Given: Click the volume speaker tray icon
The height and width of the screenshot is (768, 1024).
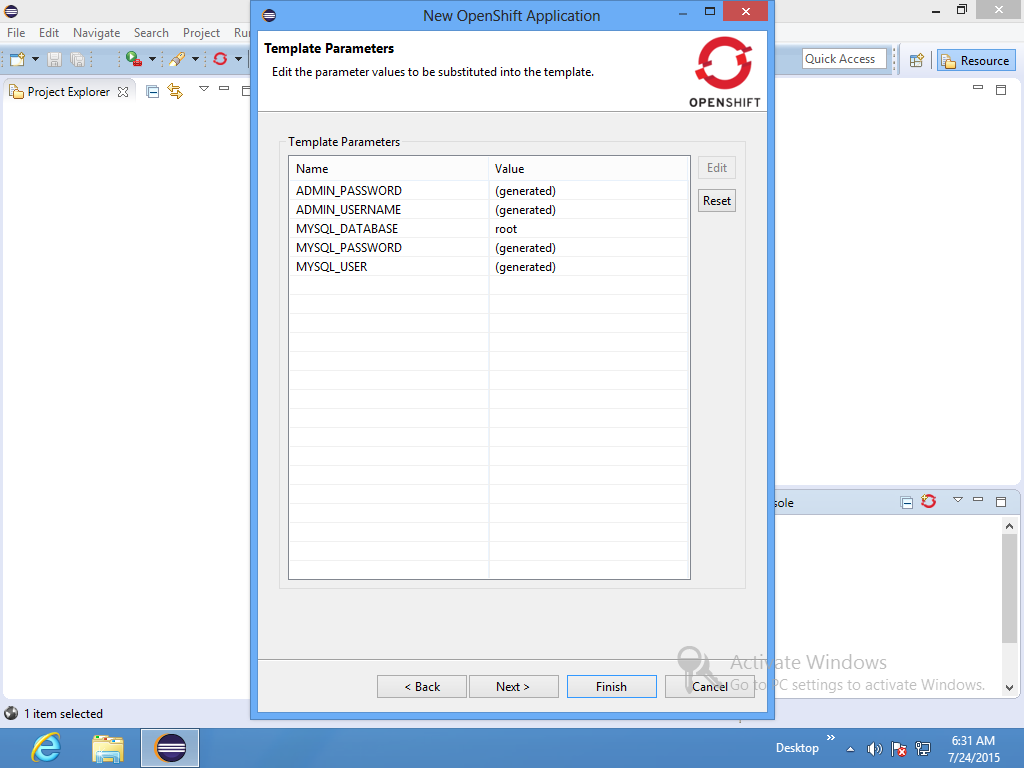Looking at the screenshot, I should 874,749.
